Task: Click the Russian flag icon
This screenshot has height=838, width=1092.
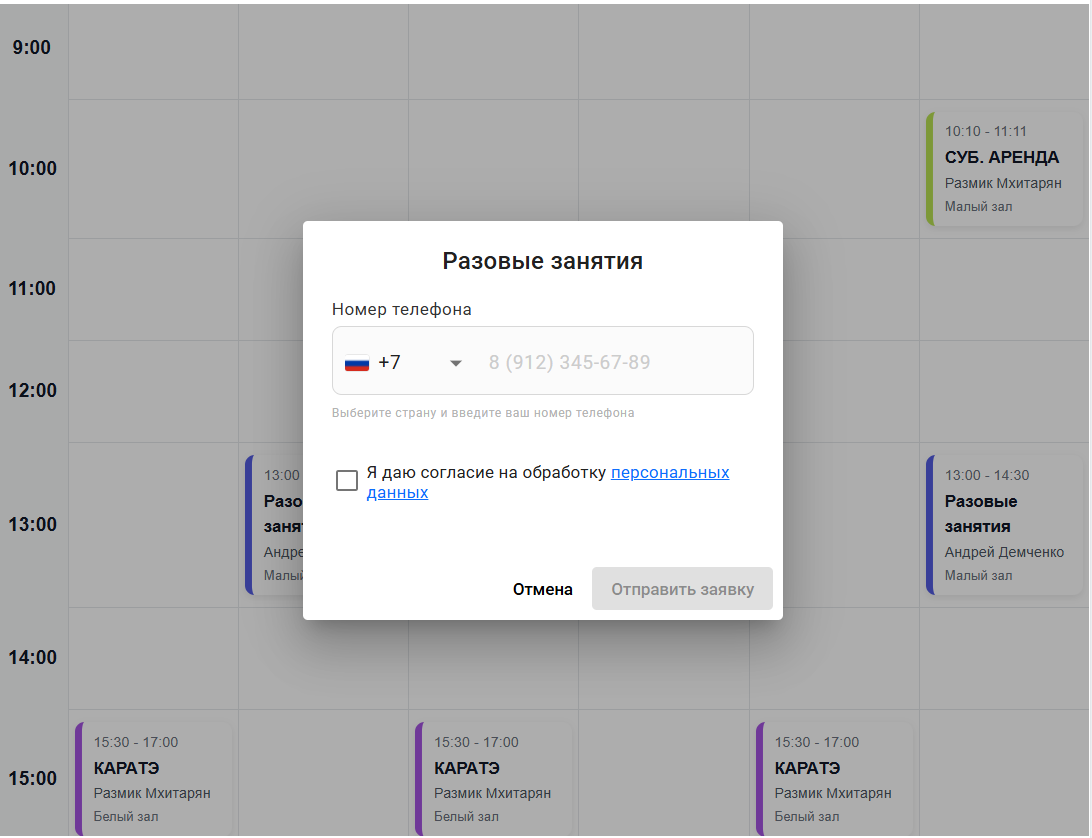Action: (357, 363)
